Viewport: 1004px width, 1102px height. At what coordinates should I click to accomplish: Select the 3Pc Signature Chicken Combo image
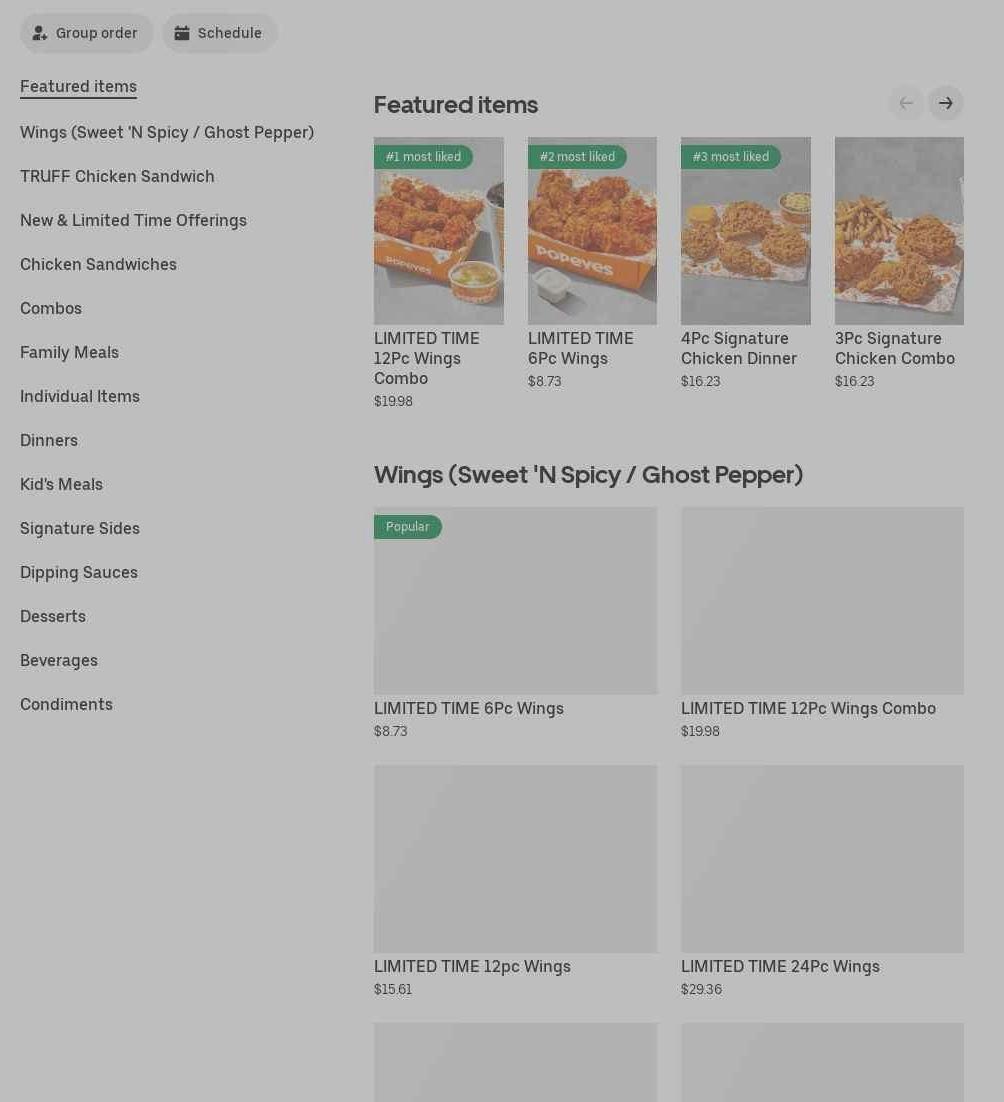(899, 231)
